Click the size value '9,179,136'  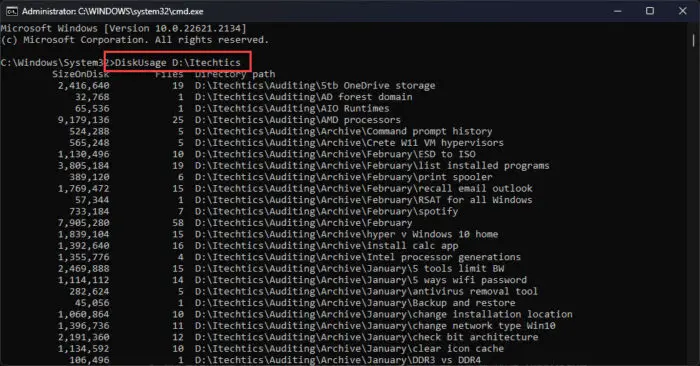[83, 120]
